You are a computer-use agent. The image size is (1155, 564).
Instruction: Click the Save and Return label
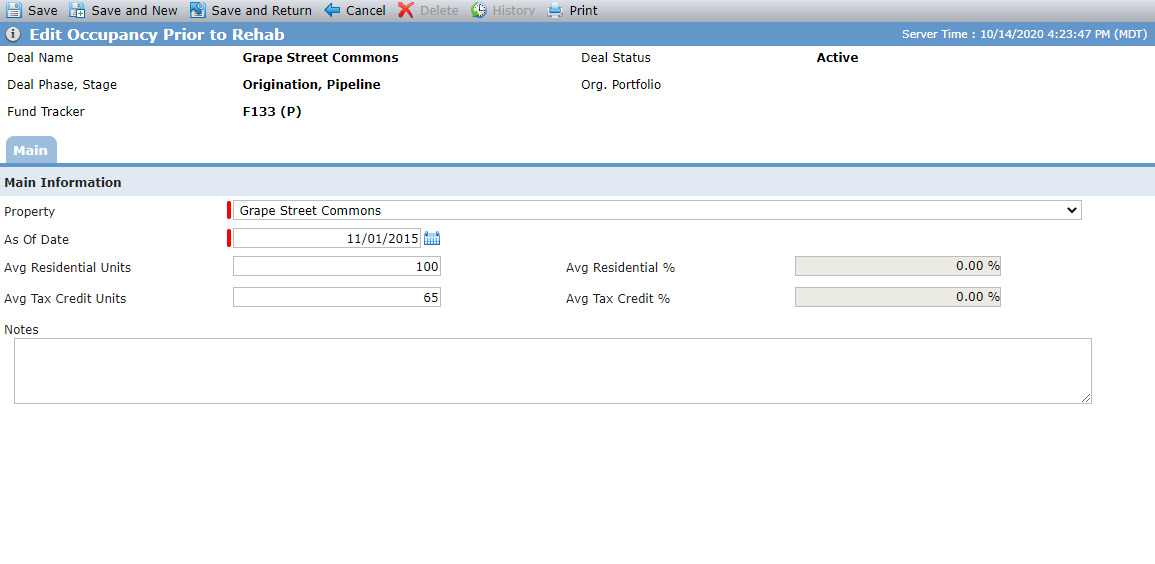pyautogui.click(x=261, y=11)
